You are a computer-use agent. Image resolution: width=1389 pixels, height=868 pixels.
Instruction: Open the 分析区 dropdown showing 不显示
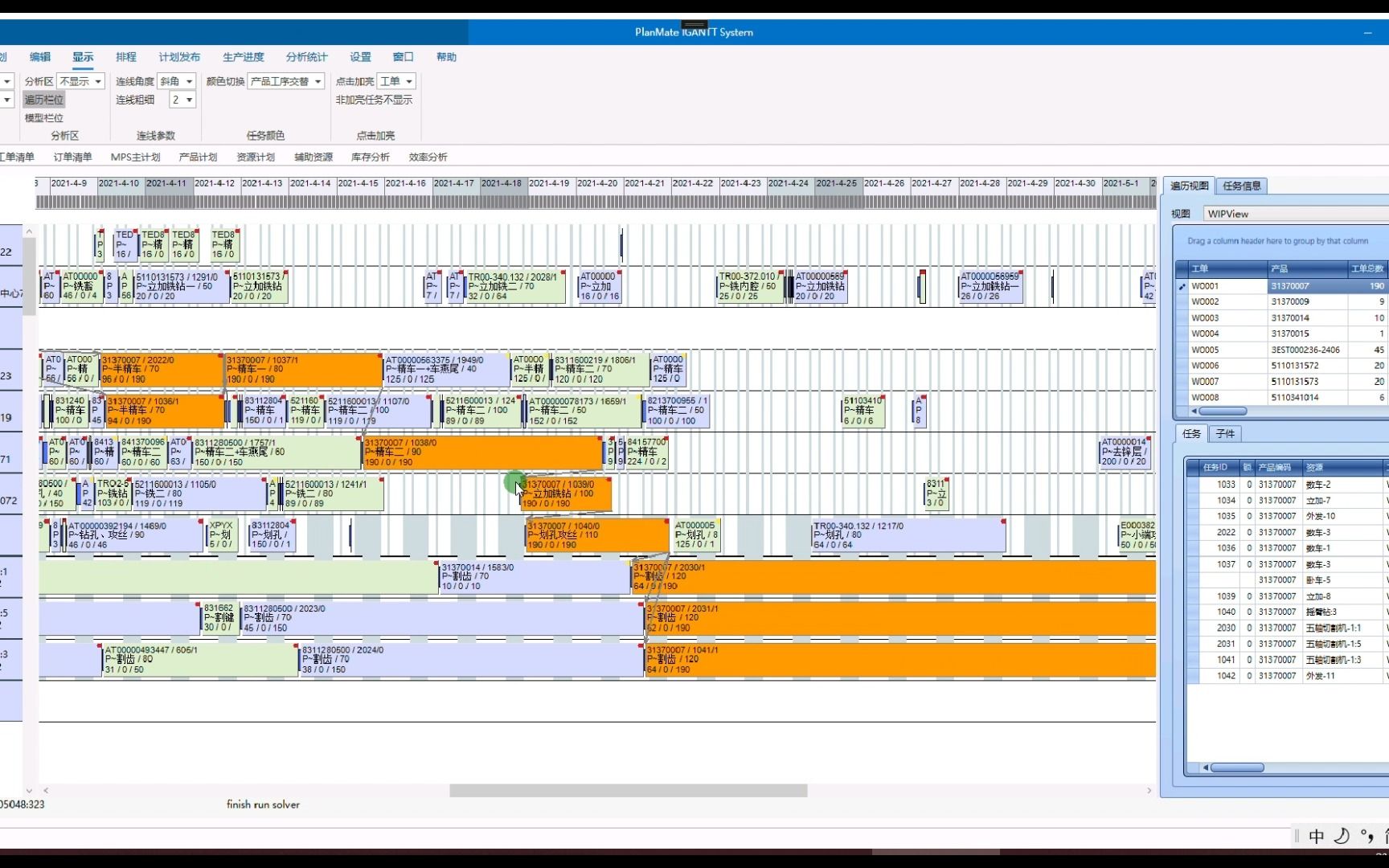tap(80, 81)
